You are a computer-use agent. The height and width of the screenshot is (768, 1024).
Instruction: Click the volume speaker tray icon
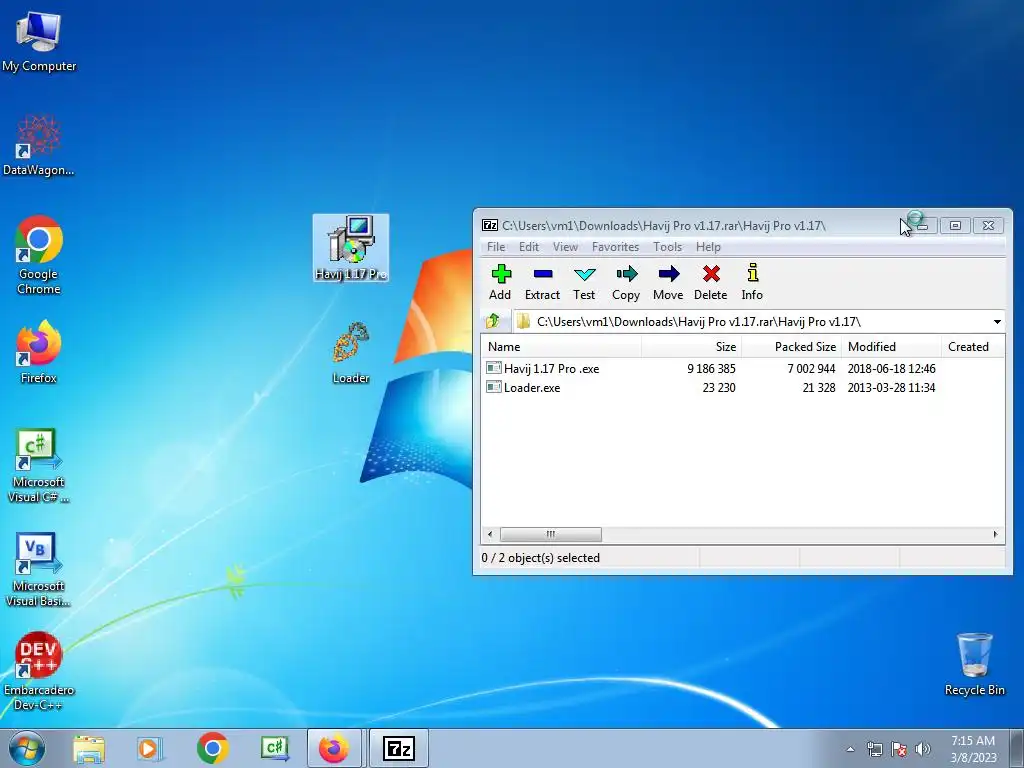click(923, 749)
